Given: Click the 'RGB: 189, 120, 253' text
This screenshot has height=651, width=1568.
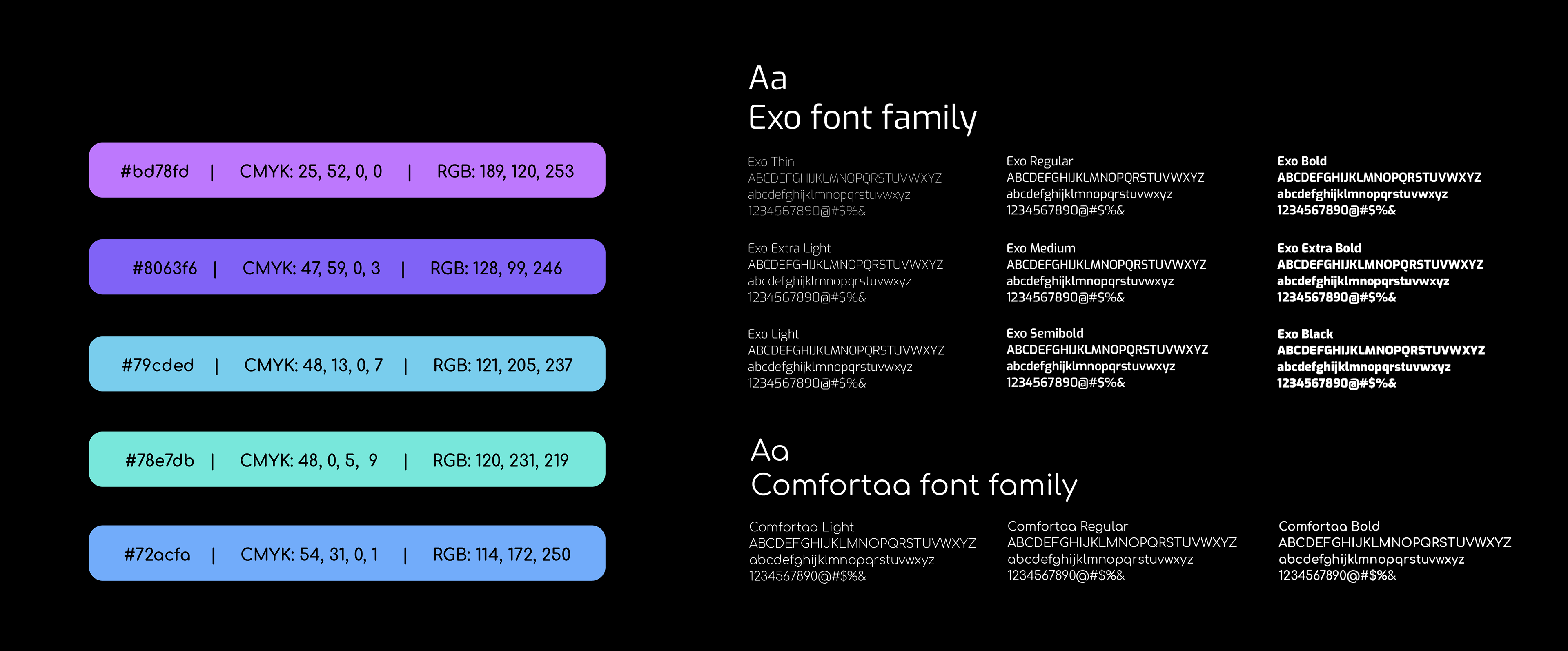Looking at the screenshot, I should (505, 172).
